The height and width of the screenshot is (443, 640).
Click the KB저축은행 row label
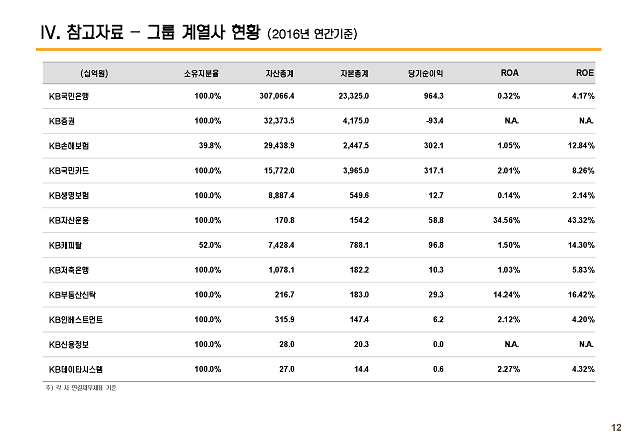[x=69, y=270]
